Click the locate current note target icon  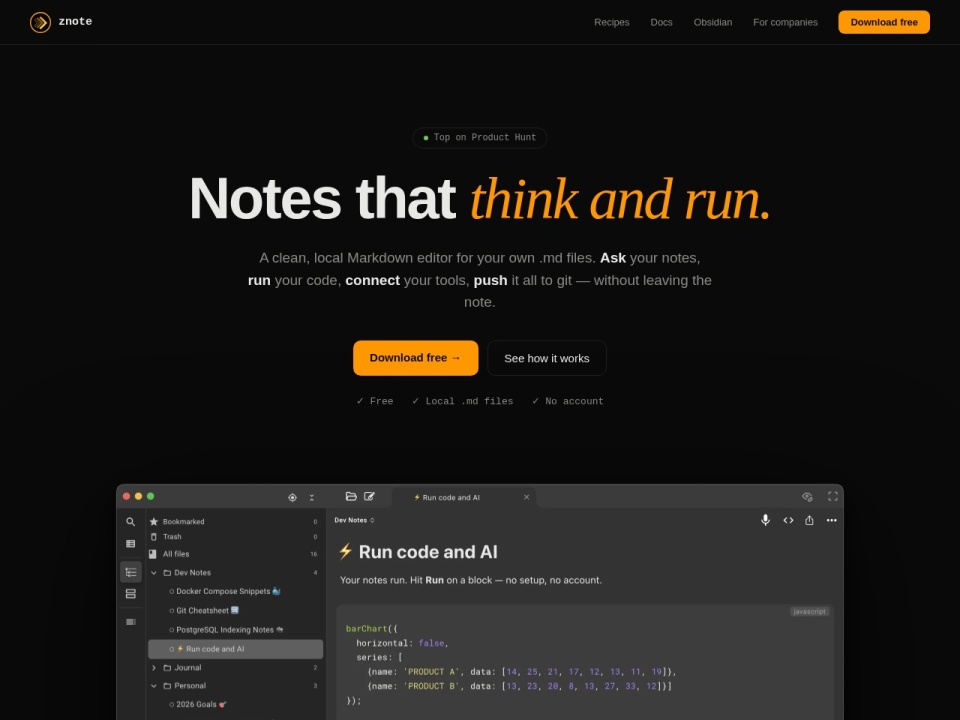point(292,497)
